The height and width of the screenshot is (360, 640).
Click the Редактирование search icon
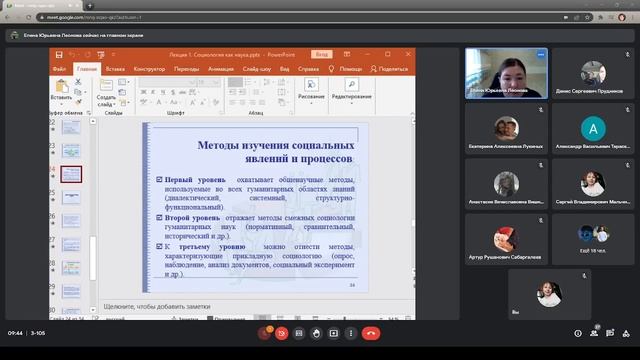coord(351,85)
